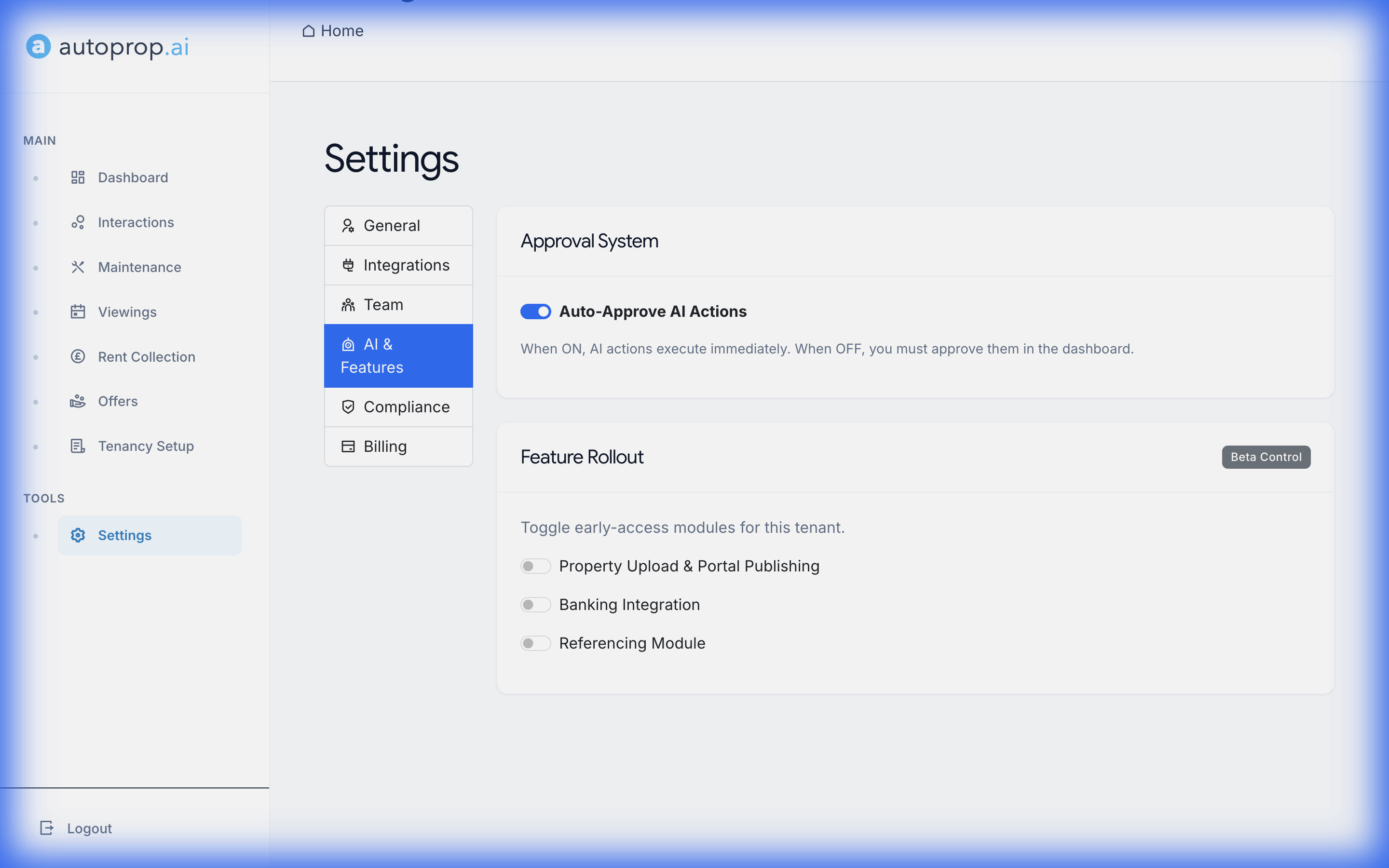Image resolution: width=1389 pixels, height=868 pixels.
Task: Open Maintenance via its wrench icon
Action: (x=78, y=267)
